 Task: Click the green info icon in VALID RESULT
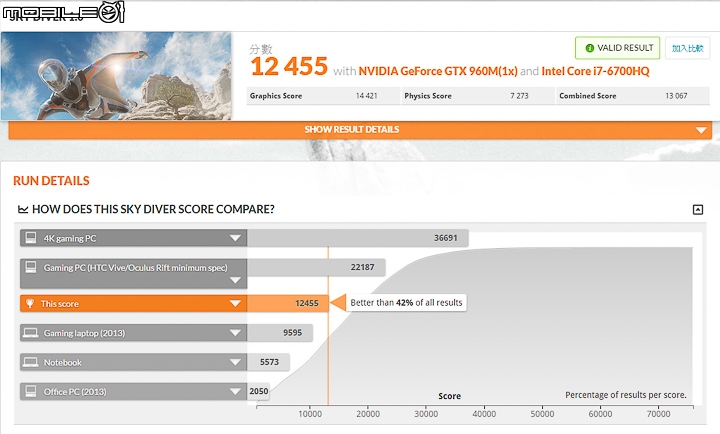coord(590,48)
